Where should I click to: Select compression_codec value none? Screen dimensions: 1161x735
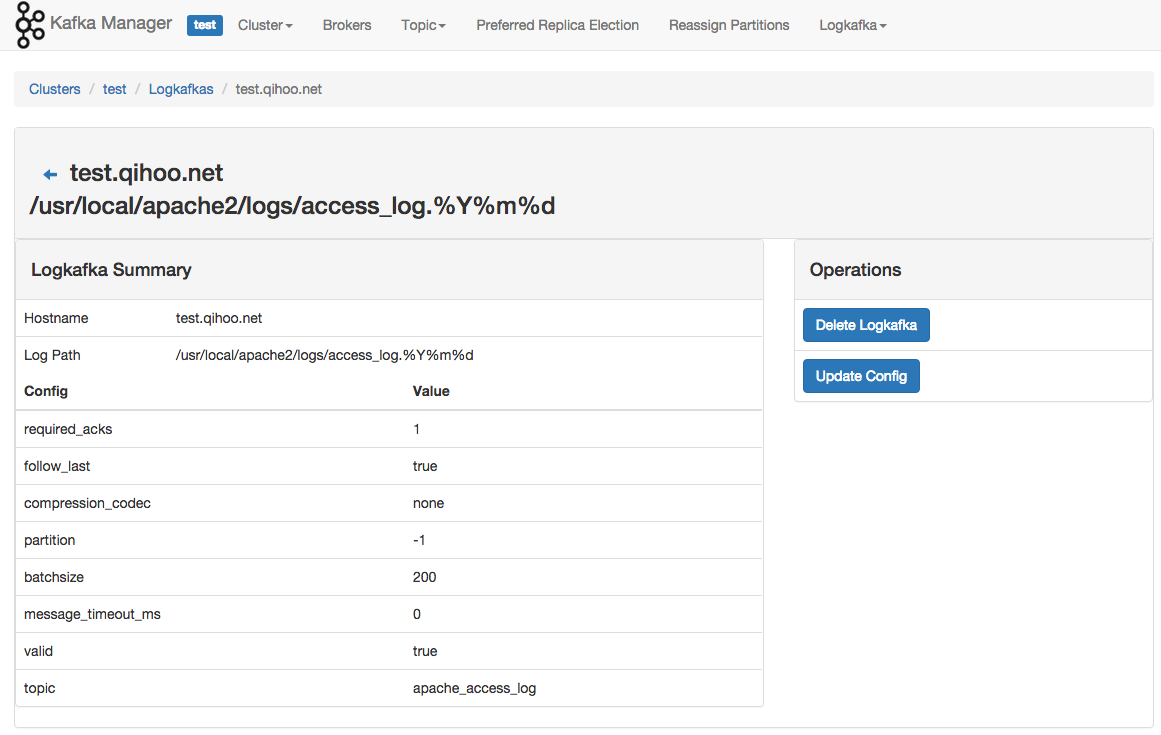pyautogui.click(x=429, y=503)
